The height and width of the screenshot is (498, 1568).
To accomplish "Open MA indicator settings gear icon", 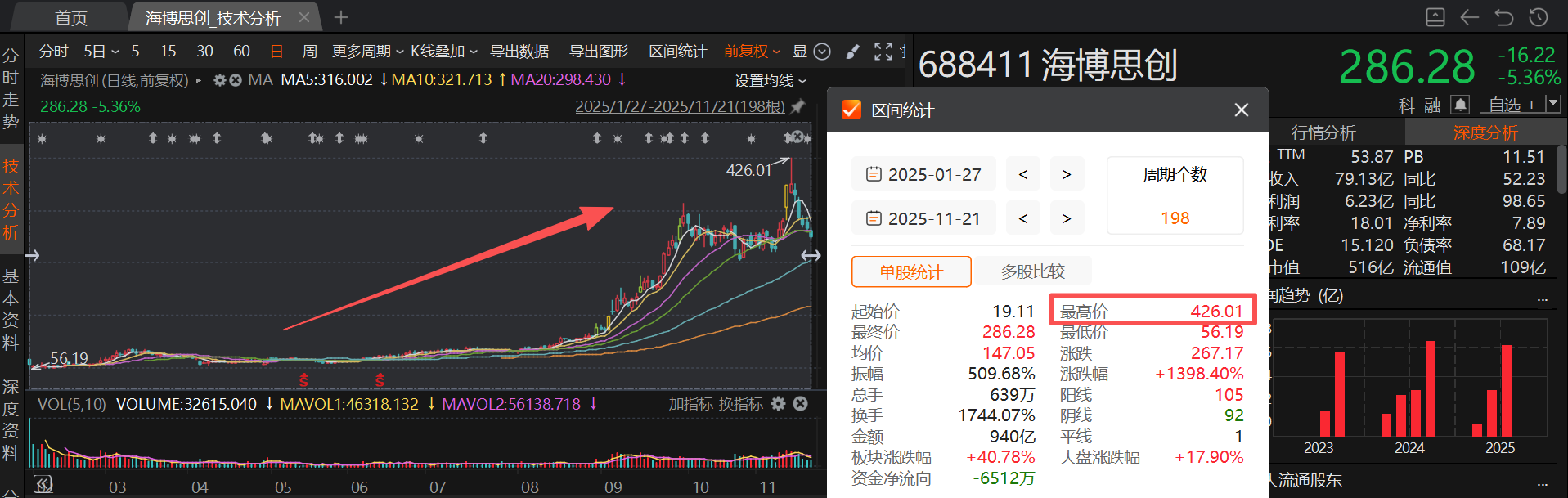I will (219, 80).
